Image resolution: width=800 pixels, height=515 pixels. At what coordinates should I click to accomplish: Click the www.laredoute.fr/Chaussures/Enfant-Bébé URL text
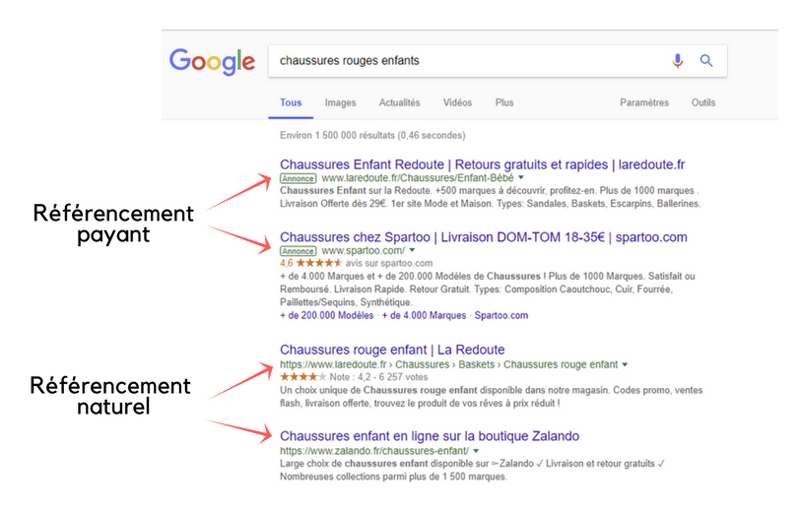pos(417,178)
